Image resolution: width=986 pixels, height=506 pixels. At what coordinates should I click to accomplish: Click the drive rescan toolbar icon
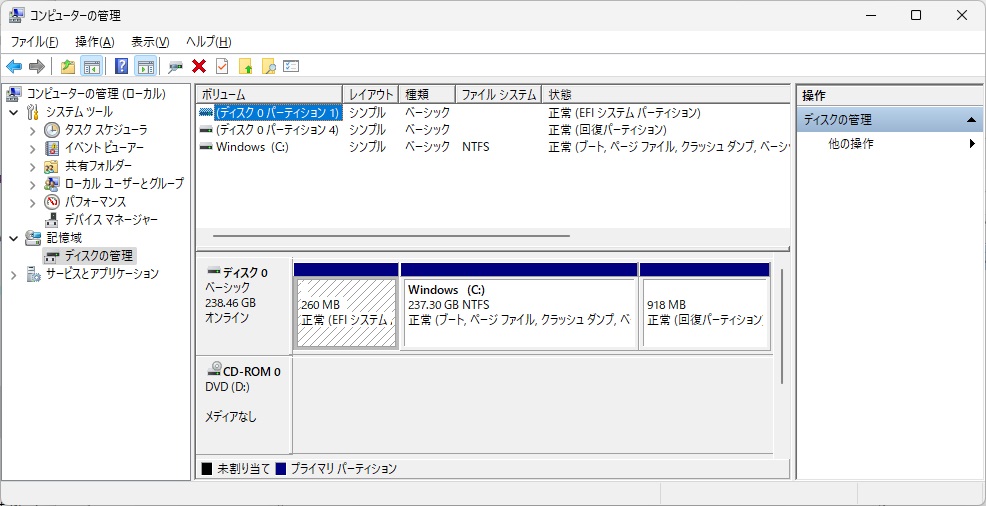175,66
